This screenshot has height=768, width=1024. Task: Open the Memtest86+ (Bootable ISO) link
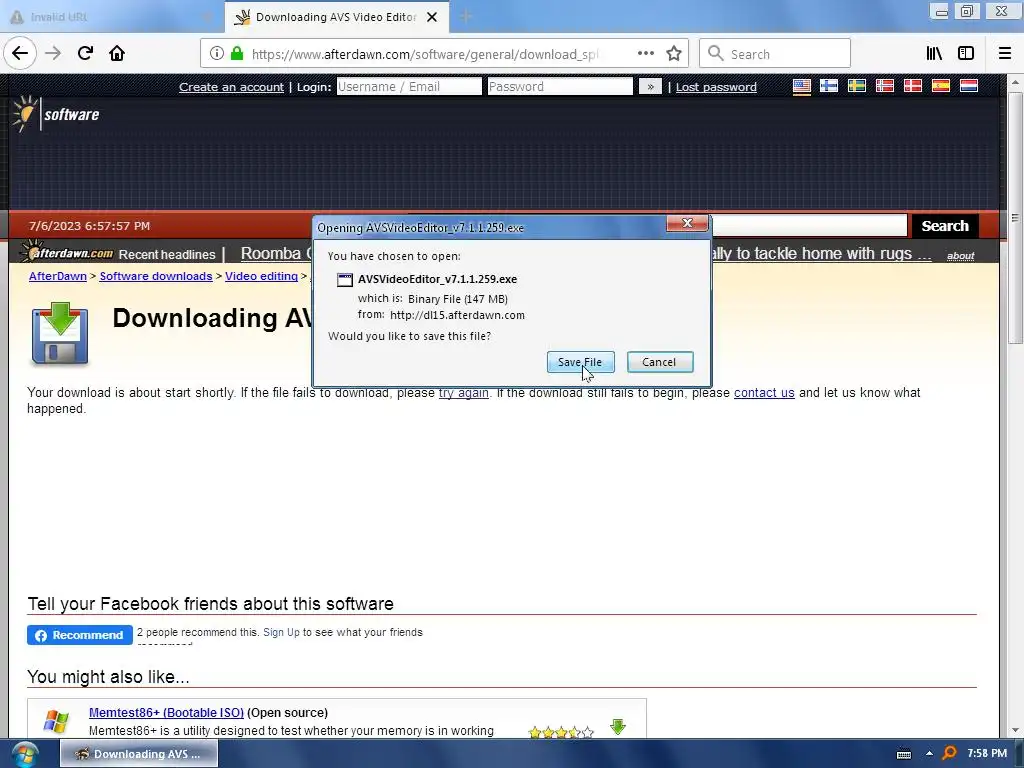coord(166,712)
